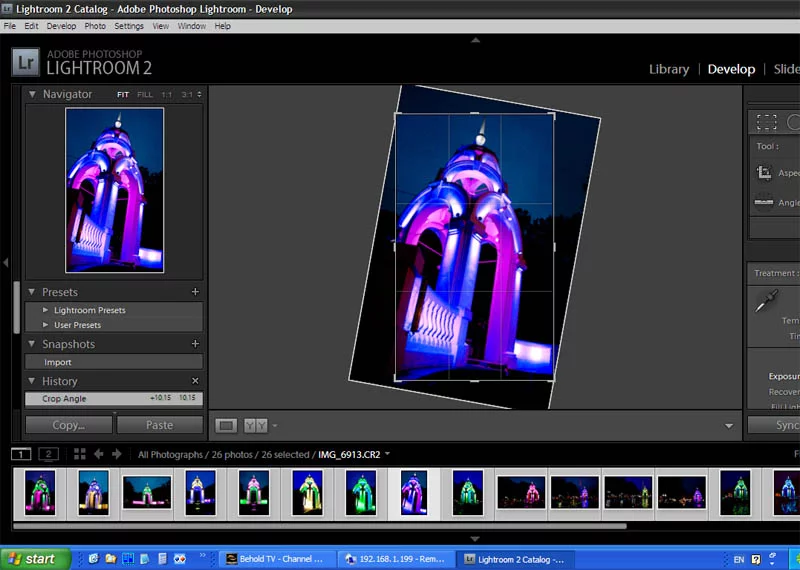Pick the Straighten angle tool
Image resolution: width=800 pixels, height=570 pixels.
pyautogui.click(x=763, y=202)
